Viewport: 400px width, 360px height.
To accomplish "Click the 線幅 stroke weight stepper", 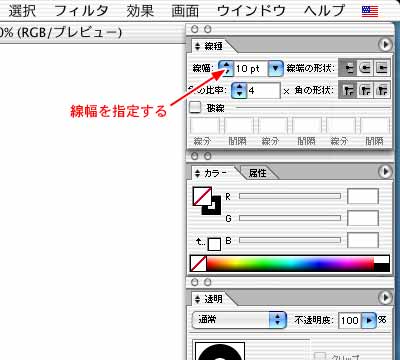I will pyautogui.click(x=226, y=68).
